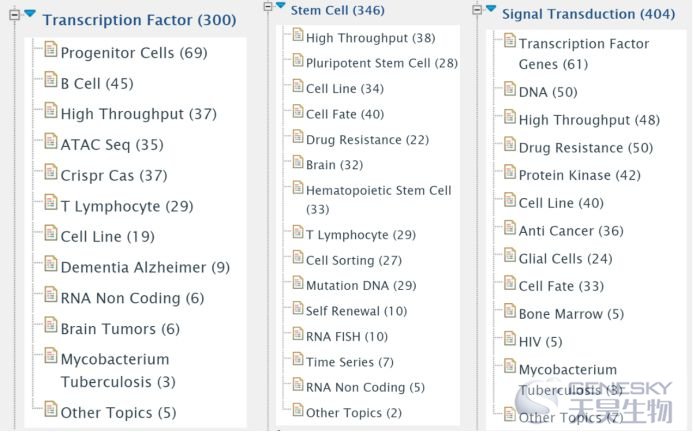Viewport: 693px width, 432px height.
Task: Open the Stem Cell (346) heading link
Action: pos(338,10)
